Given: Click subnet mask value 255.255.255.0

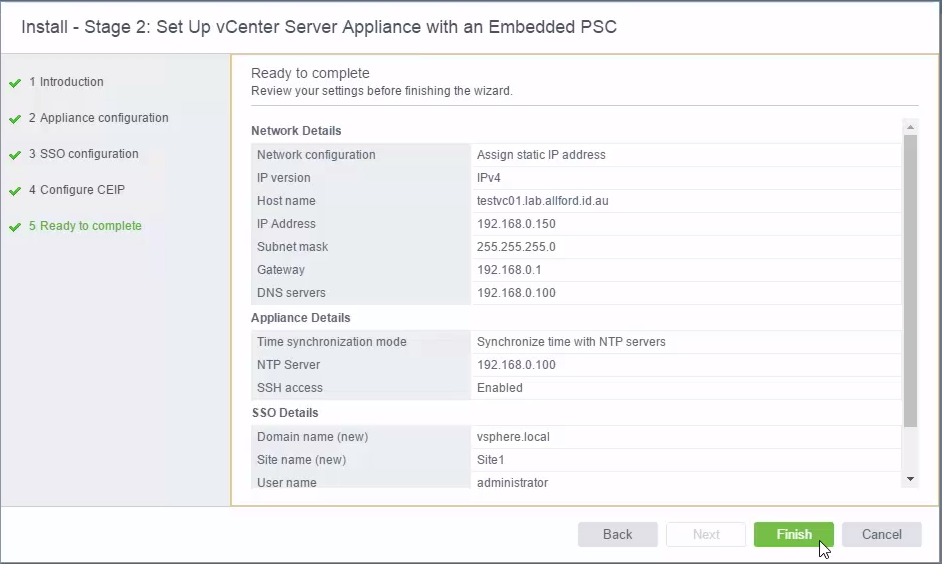Looking at the screenshot, I should (x=516, y=247).
